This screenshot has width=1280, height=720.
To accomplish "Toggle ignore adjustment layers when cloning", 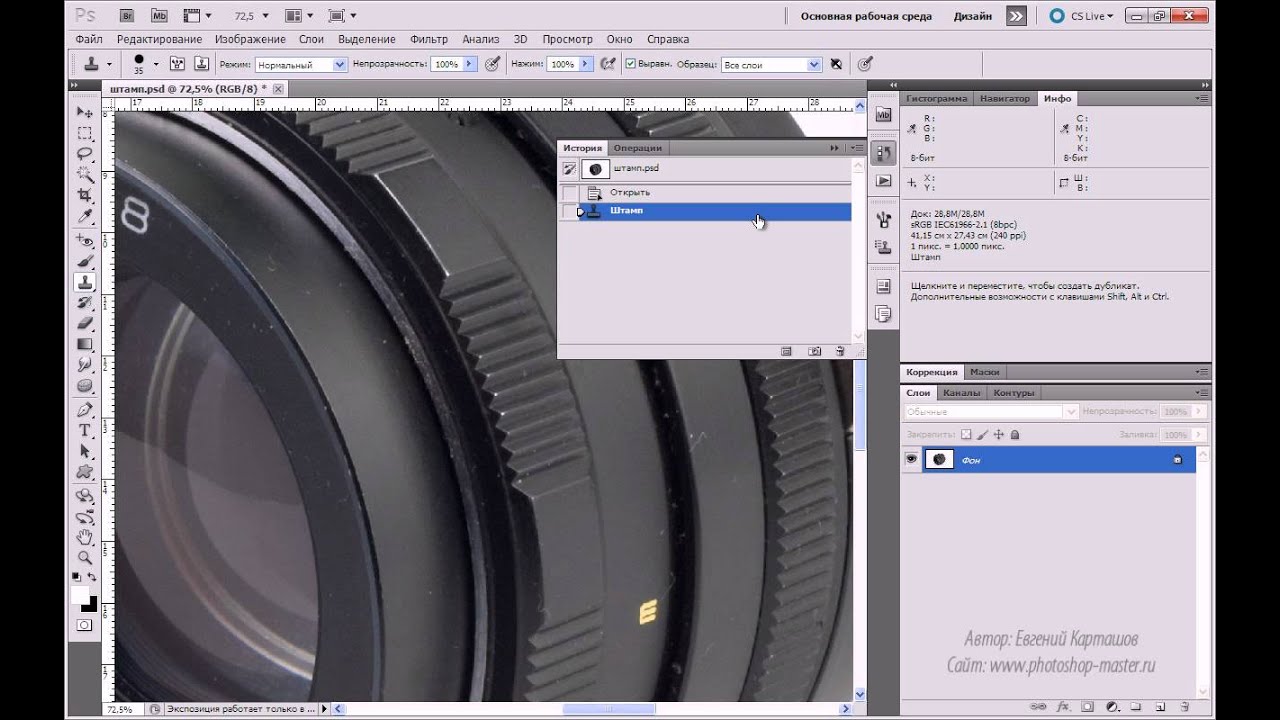I will (836, 64).
